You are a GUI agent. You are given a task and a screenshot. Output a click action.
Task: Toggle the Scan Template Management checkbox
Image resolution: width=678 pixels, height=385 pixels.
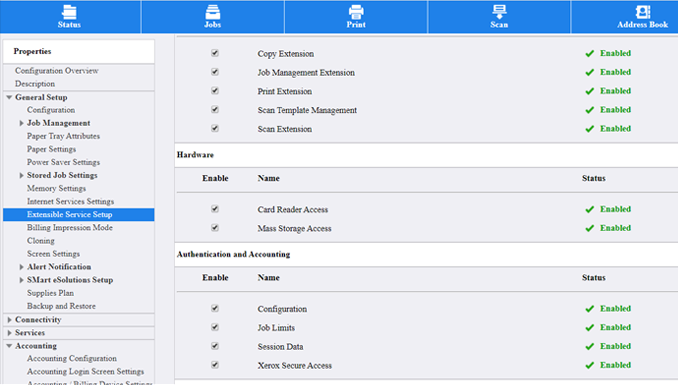[215, 109]
